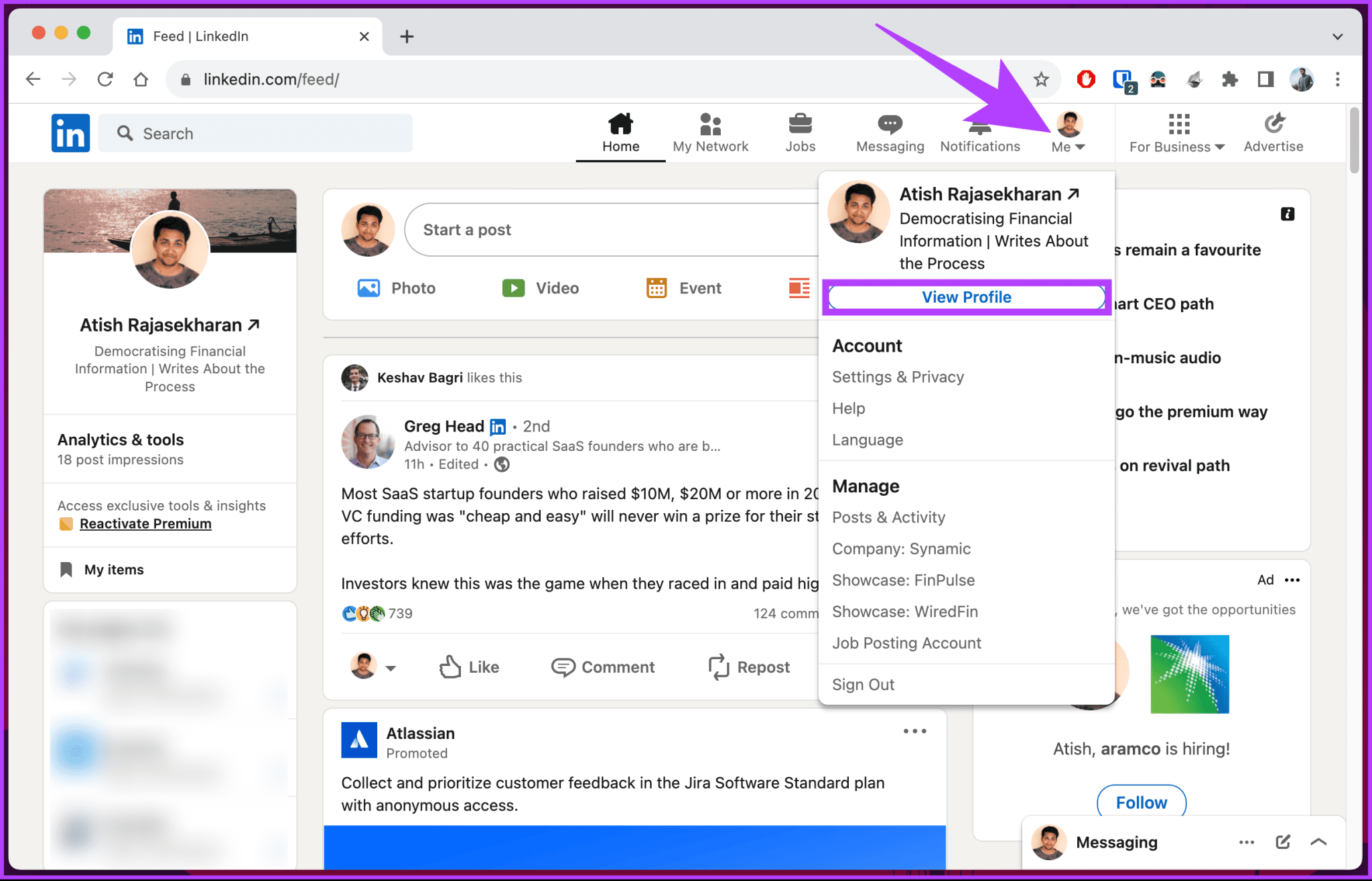Open the Home feed icon

(620, 132)
